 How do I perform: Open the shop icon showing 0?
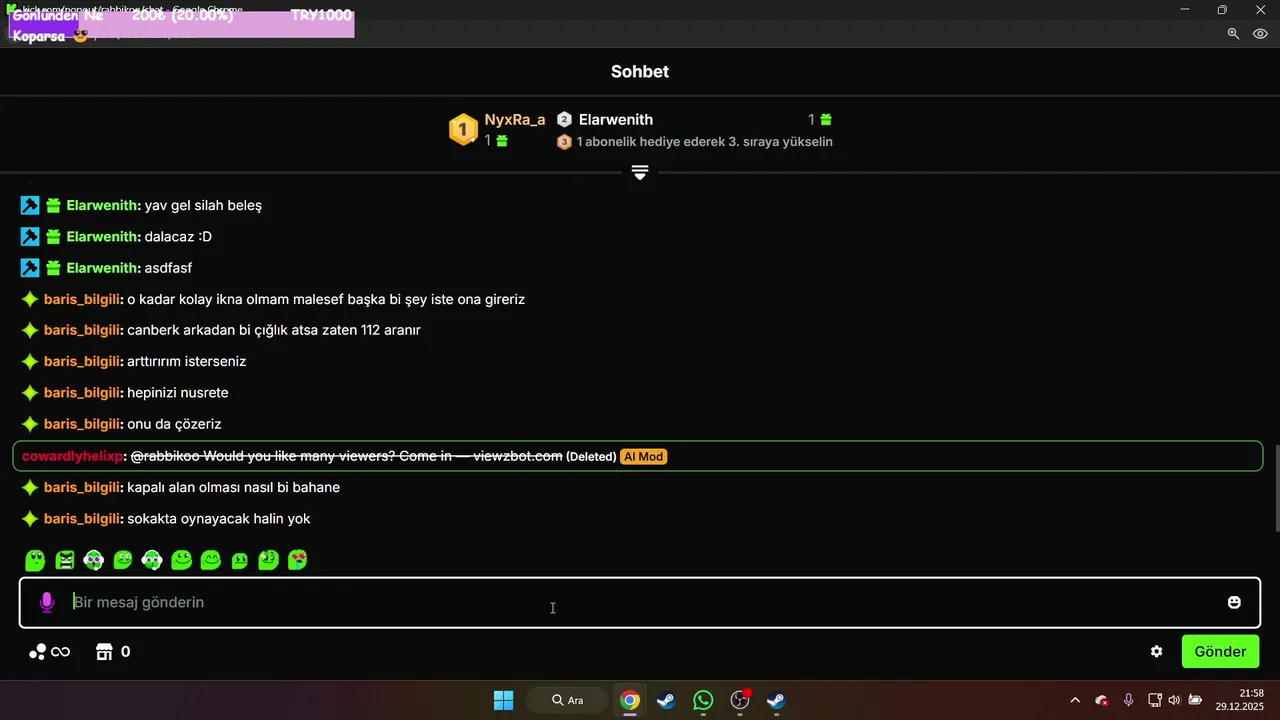tap(104, 652)
